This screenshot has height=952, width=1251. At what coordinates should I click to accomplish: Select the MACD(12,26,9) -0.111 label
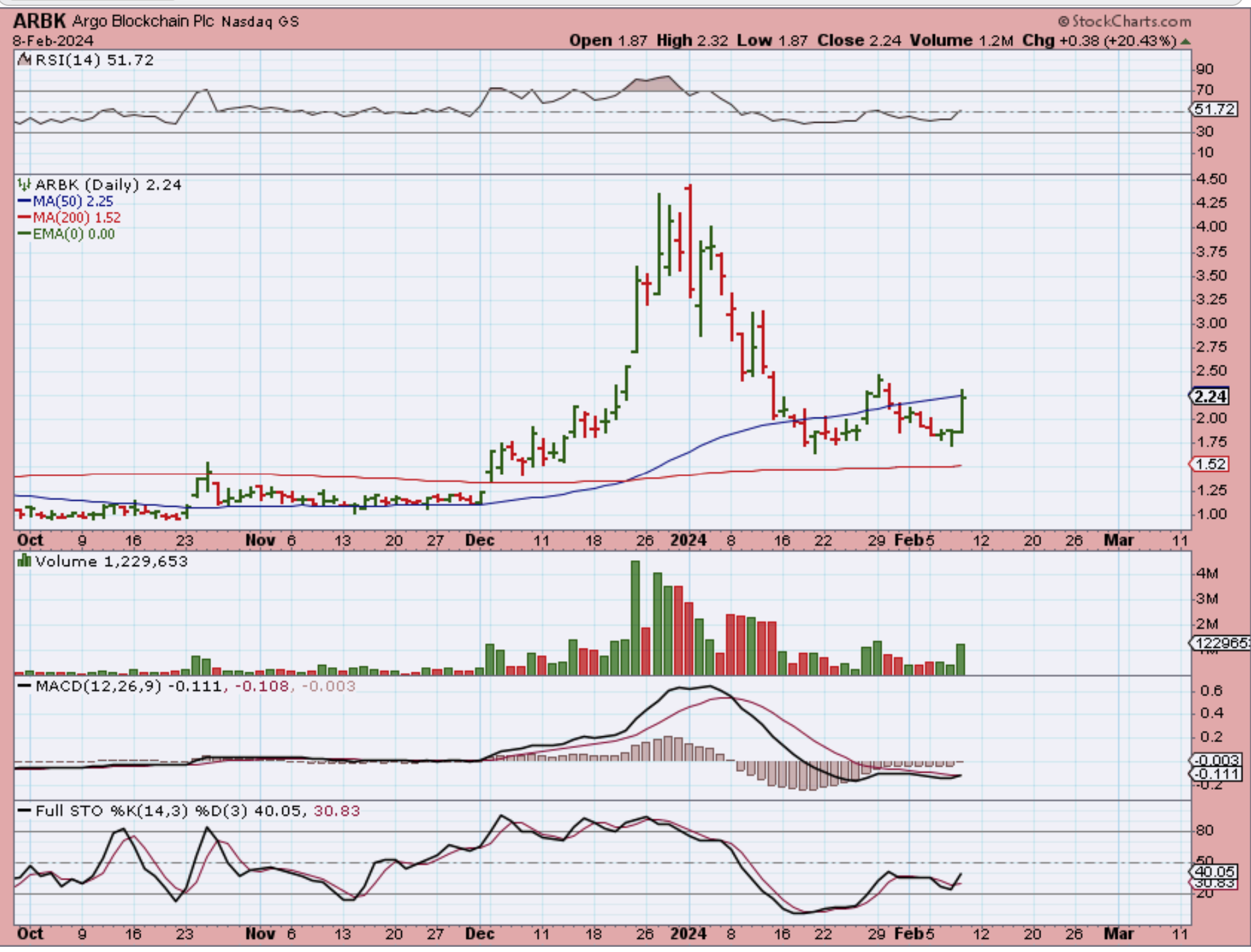[129, 686]
